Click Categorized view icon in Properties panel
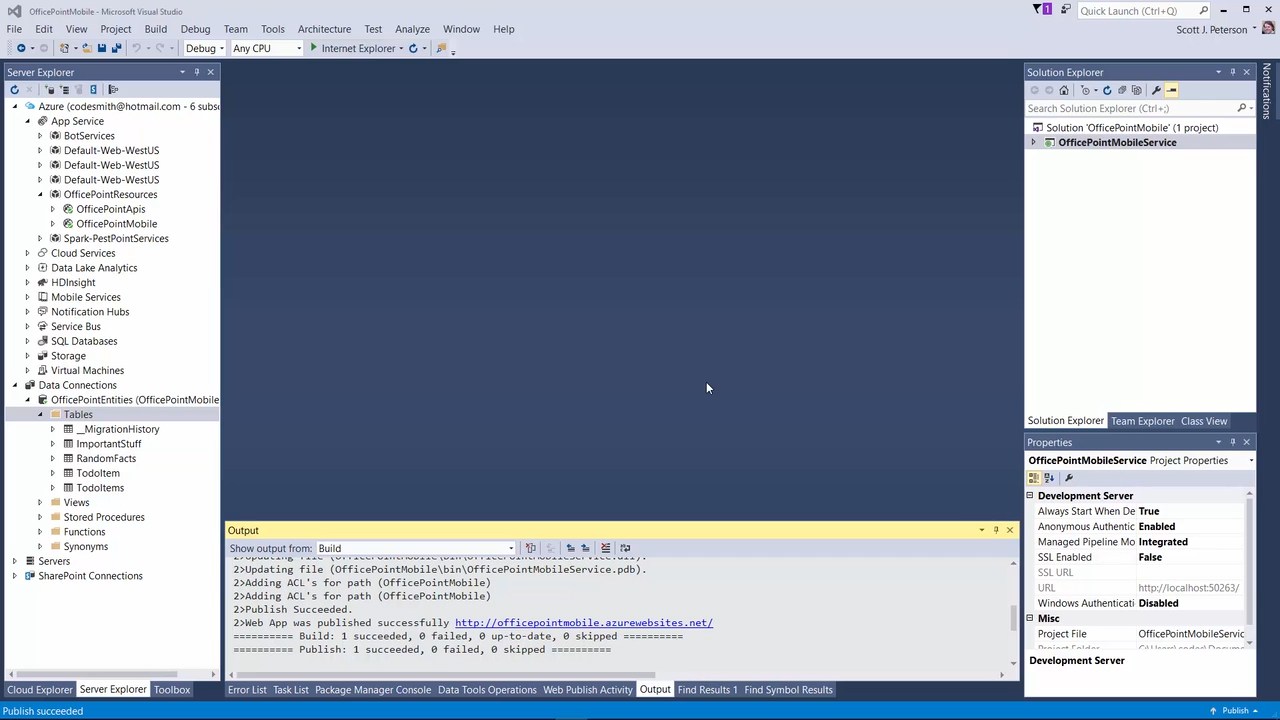 coord(1034,478)
